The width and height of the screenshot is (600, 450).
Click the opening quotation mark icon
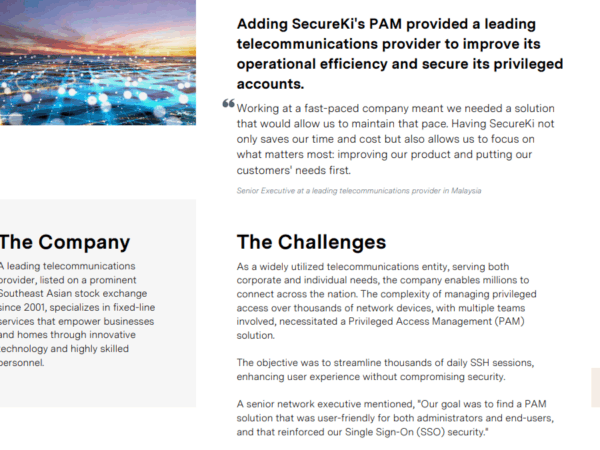[229, 104]
